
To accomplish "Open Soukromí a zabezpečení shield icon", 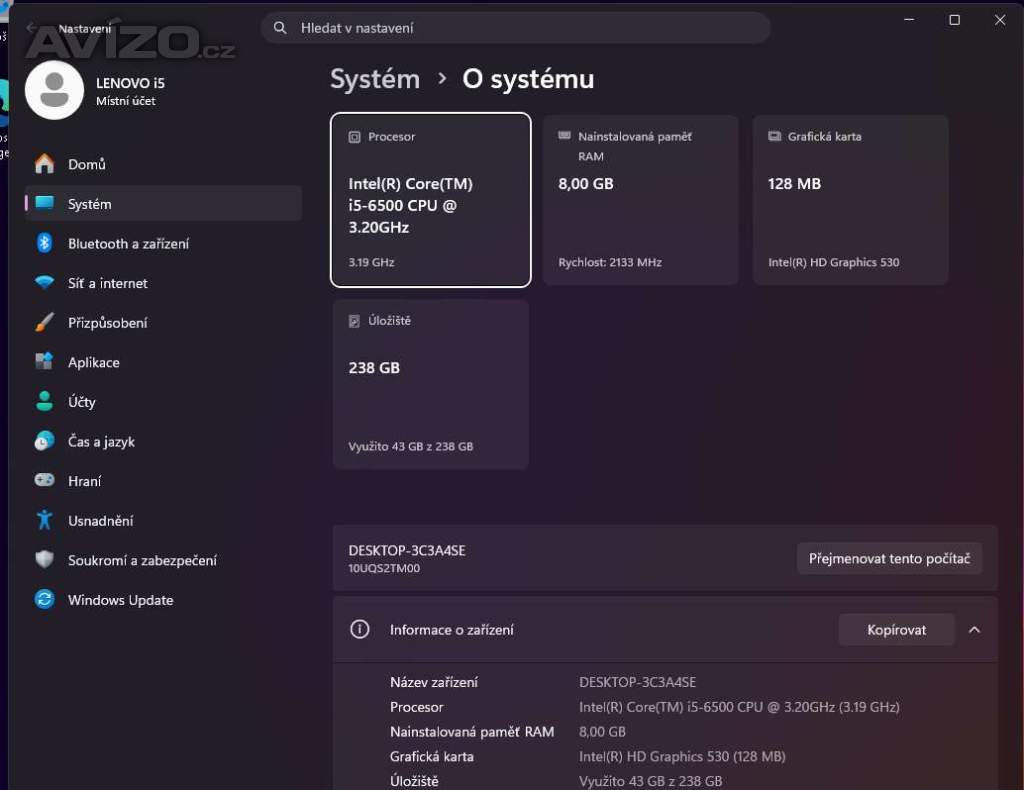I will click(x=44, y=560).
